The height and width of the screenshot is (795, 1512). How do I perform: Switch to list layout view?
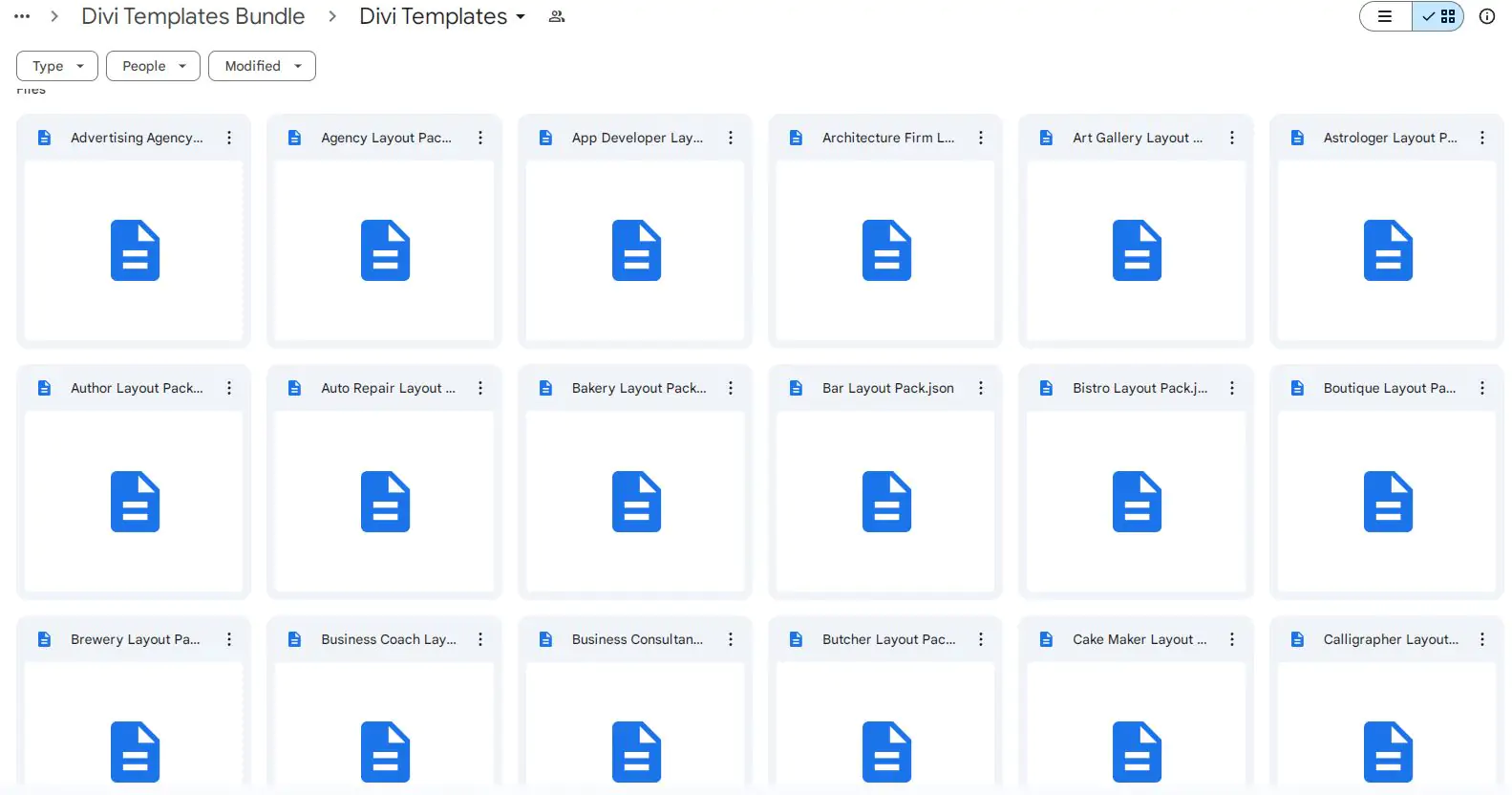tap(1386, 16)
